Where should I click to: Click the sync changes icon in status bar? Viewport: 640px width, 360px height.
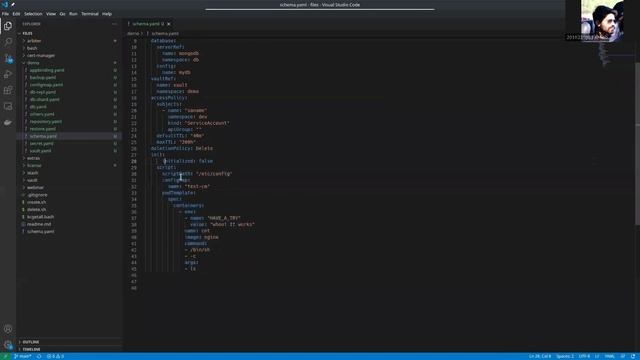39,356
